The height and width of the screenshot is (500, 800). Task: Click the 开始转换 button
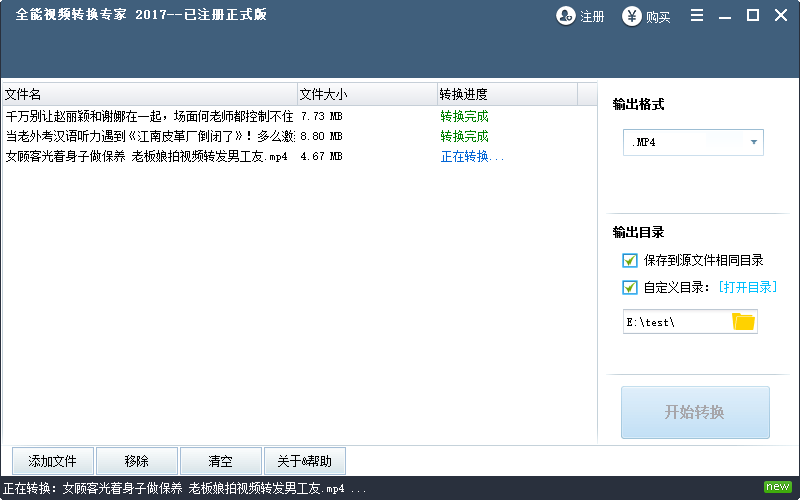click(x=695, y=412)
